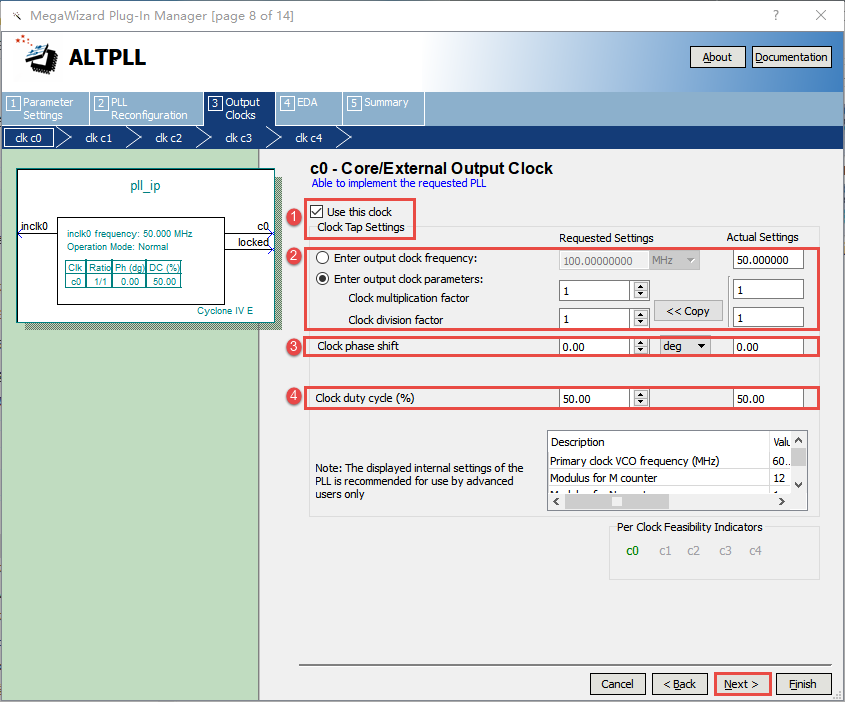Select Enter output clock frequency option

tap(322, 258)
